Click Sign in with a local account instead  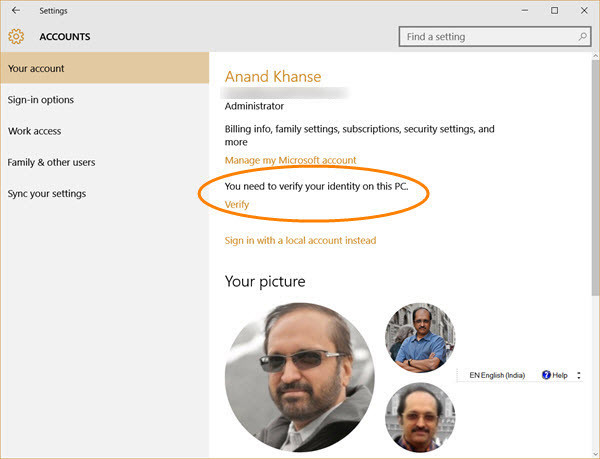300,240
